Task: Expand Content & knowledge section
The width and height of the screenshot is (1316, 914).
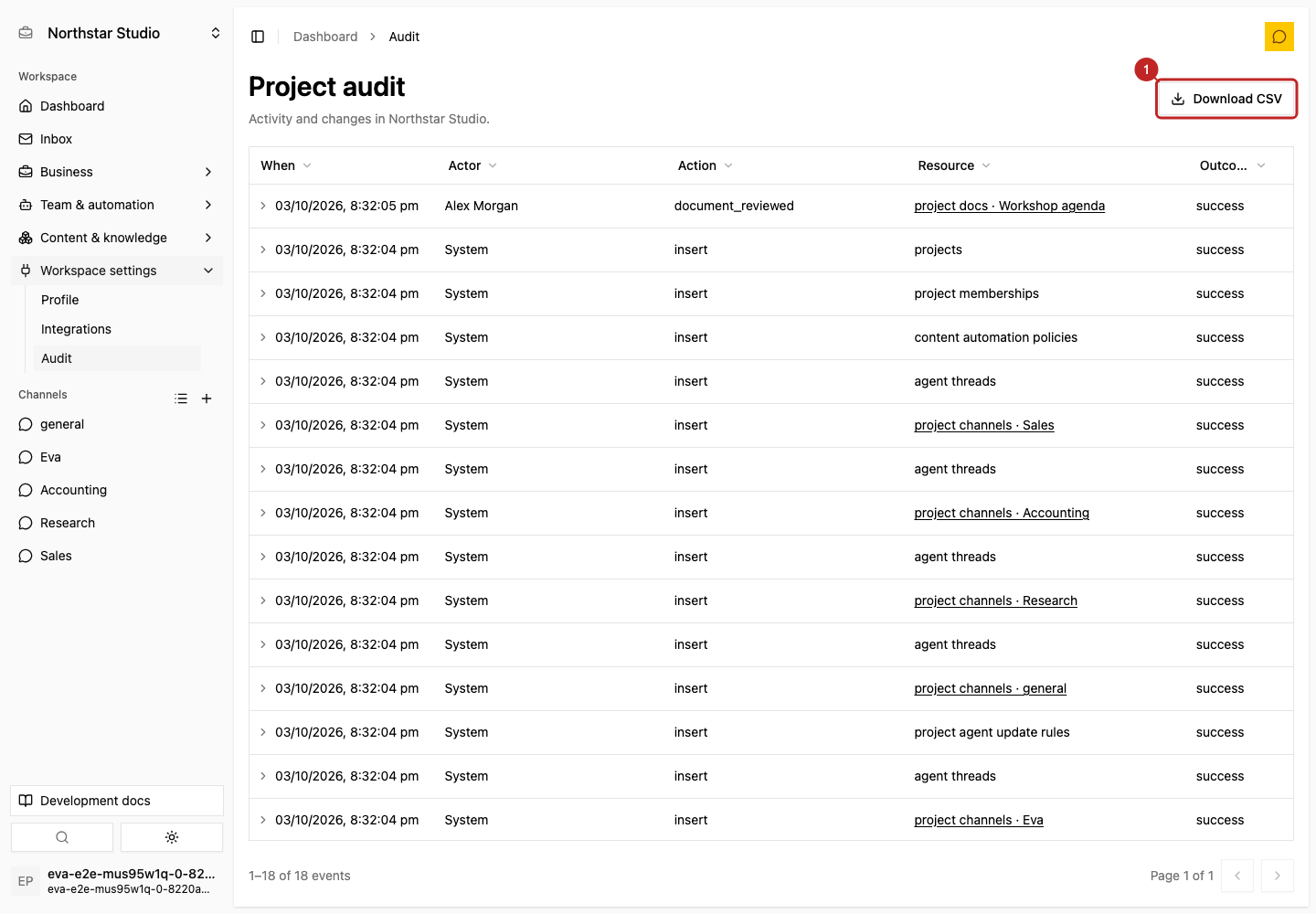Action: click(x=117, y=238)
